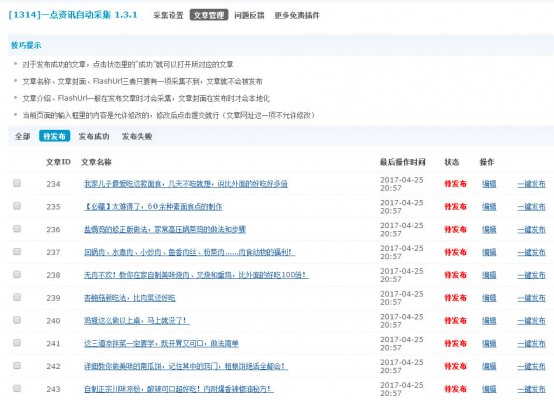The height and width of the screenshot is (400, 554).
Task: Select the 待发布 filter
Action: pos(54,136)
